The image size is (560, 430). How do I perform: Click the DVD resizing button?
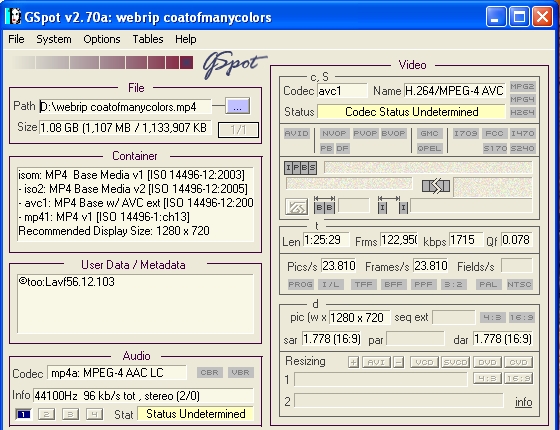pos(487,362)
